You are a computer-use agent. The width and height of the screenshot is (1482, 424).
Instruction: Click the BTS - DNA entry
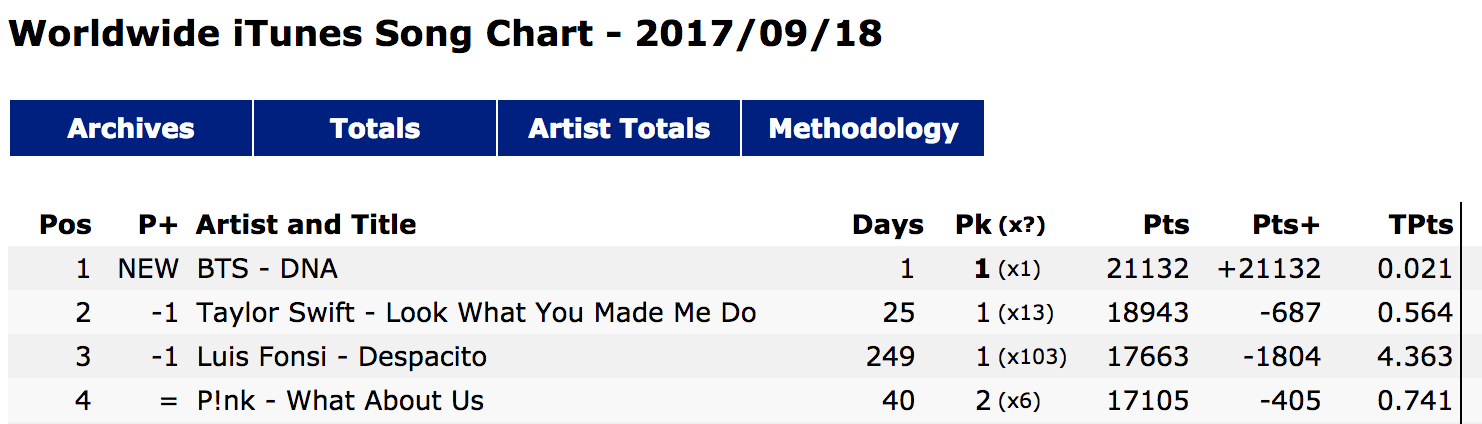(267, 269)
